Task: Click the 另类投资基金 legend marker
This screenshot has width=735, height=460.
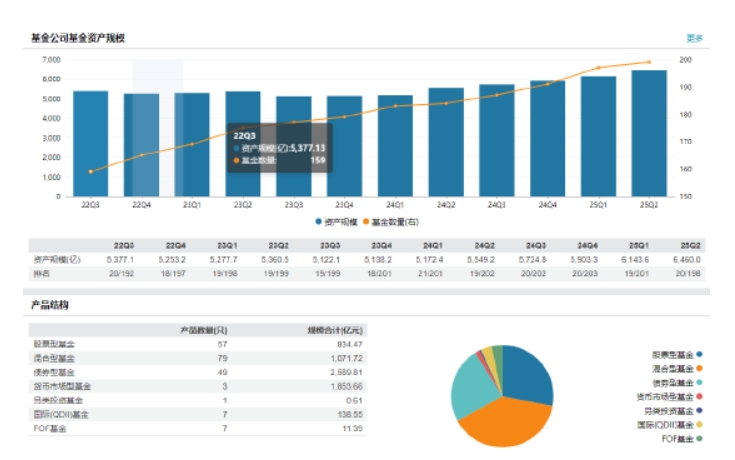Action: pyautogui.click(x=699, y=410)
